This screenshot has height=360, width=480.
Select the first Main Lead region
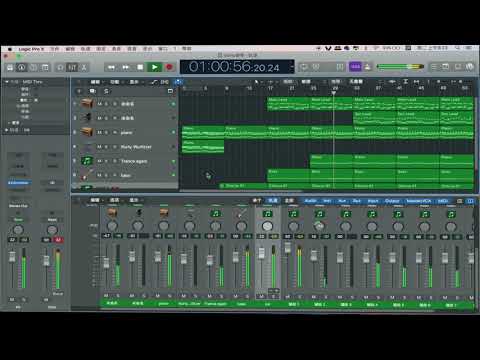pos(288,104)
